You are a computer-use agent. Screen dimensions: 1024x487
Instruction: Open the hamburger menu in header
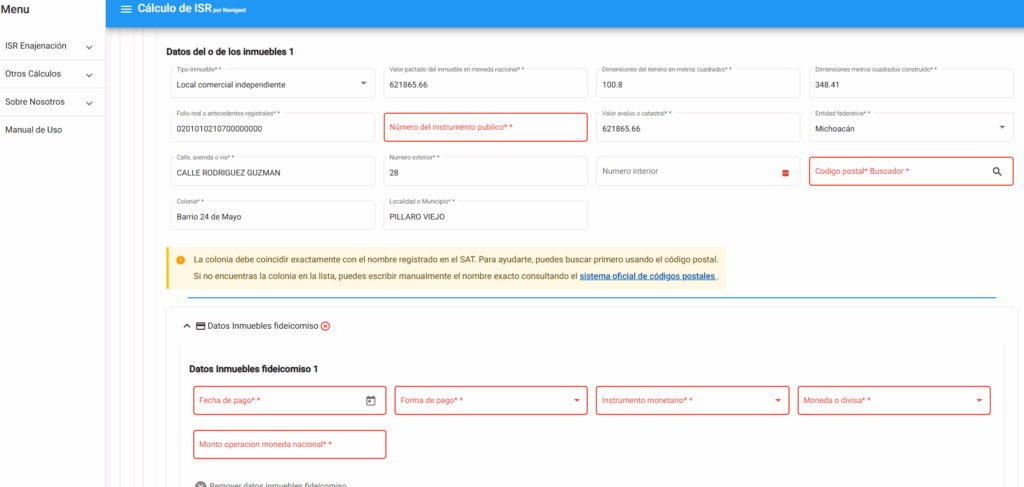coord(126,9)
